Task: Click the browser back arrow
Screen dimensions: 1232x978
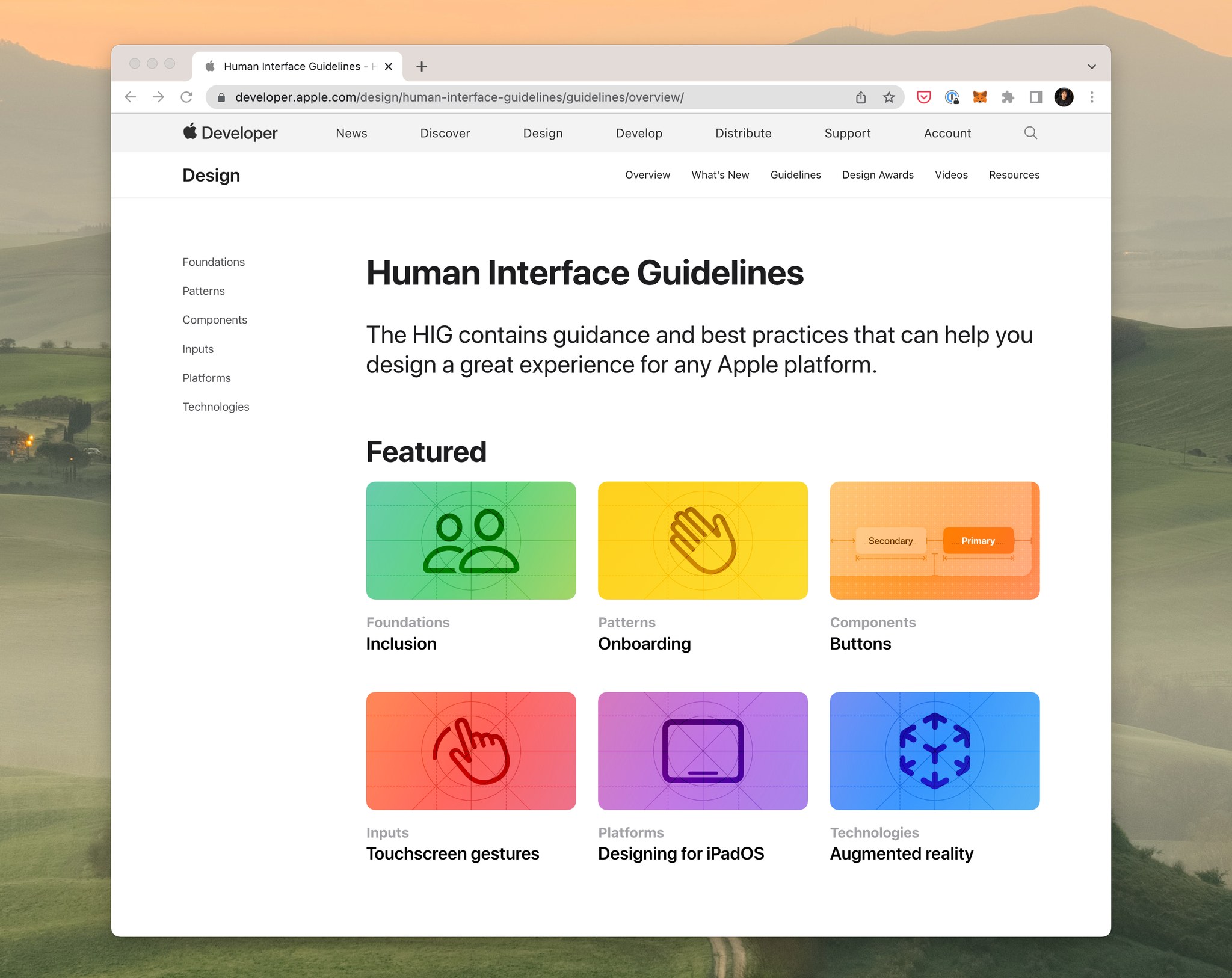Action: coord(130,97)
